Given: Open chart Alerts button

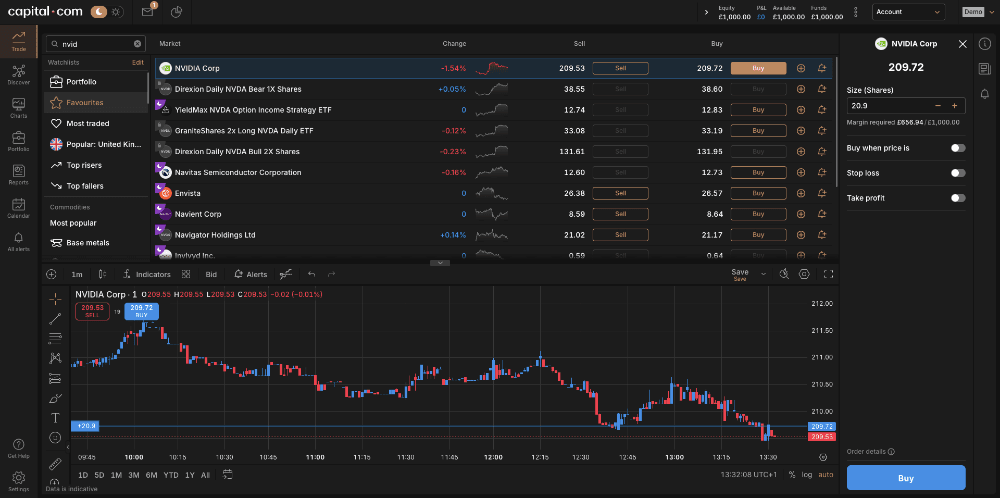Looking at the screenshot, I should pyautogui.click(x=251, y=274).
